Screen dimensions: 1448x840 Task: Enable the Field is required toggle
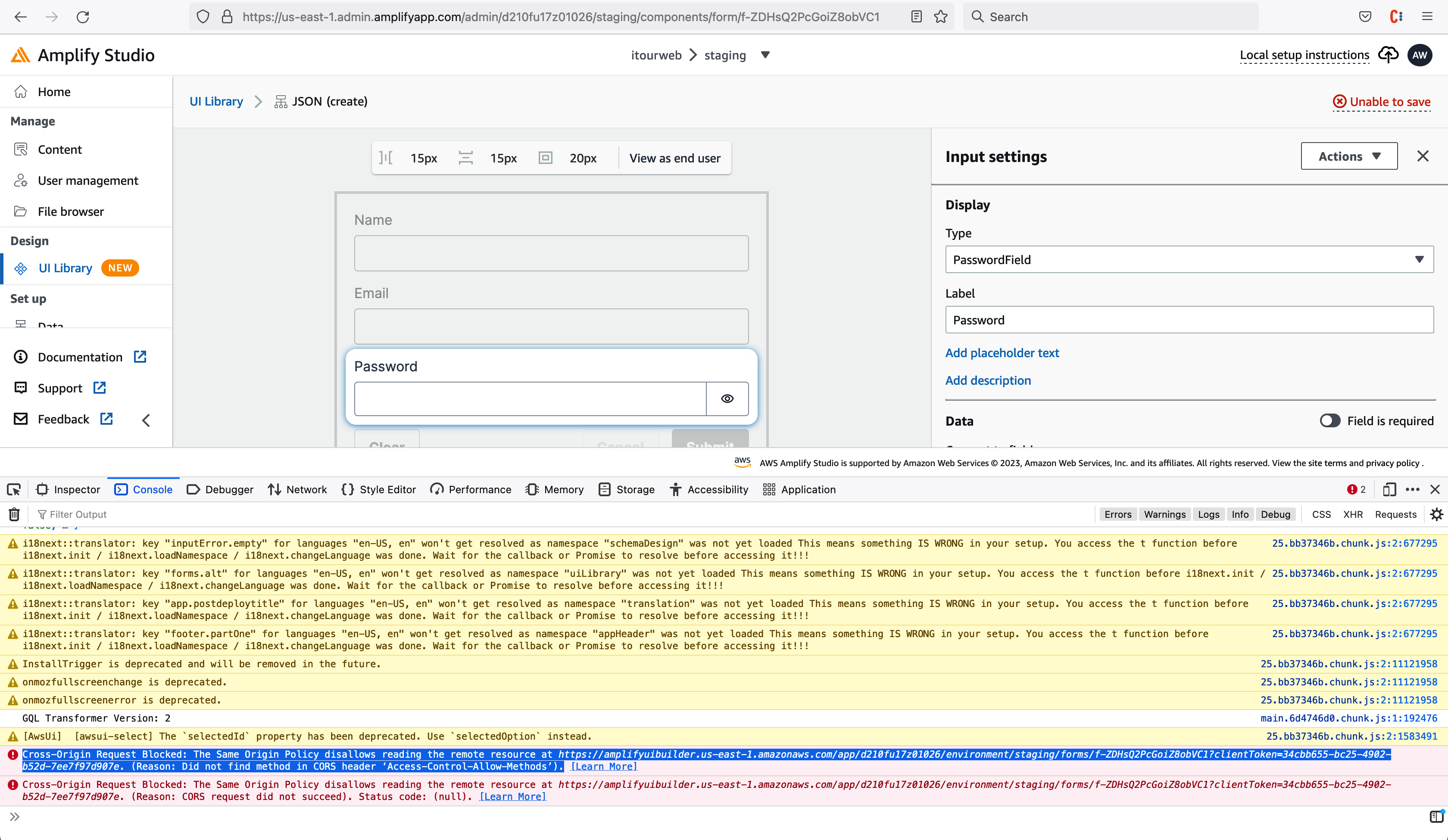1329,420
